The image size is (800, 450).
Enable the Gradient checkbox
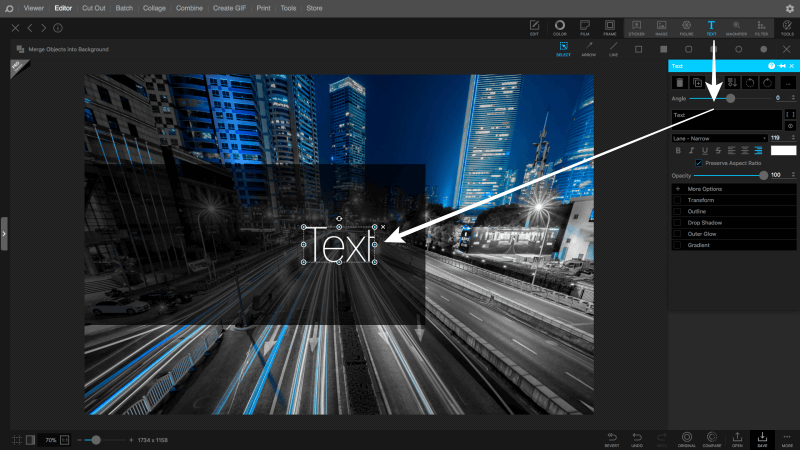click(678, 245)
